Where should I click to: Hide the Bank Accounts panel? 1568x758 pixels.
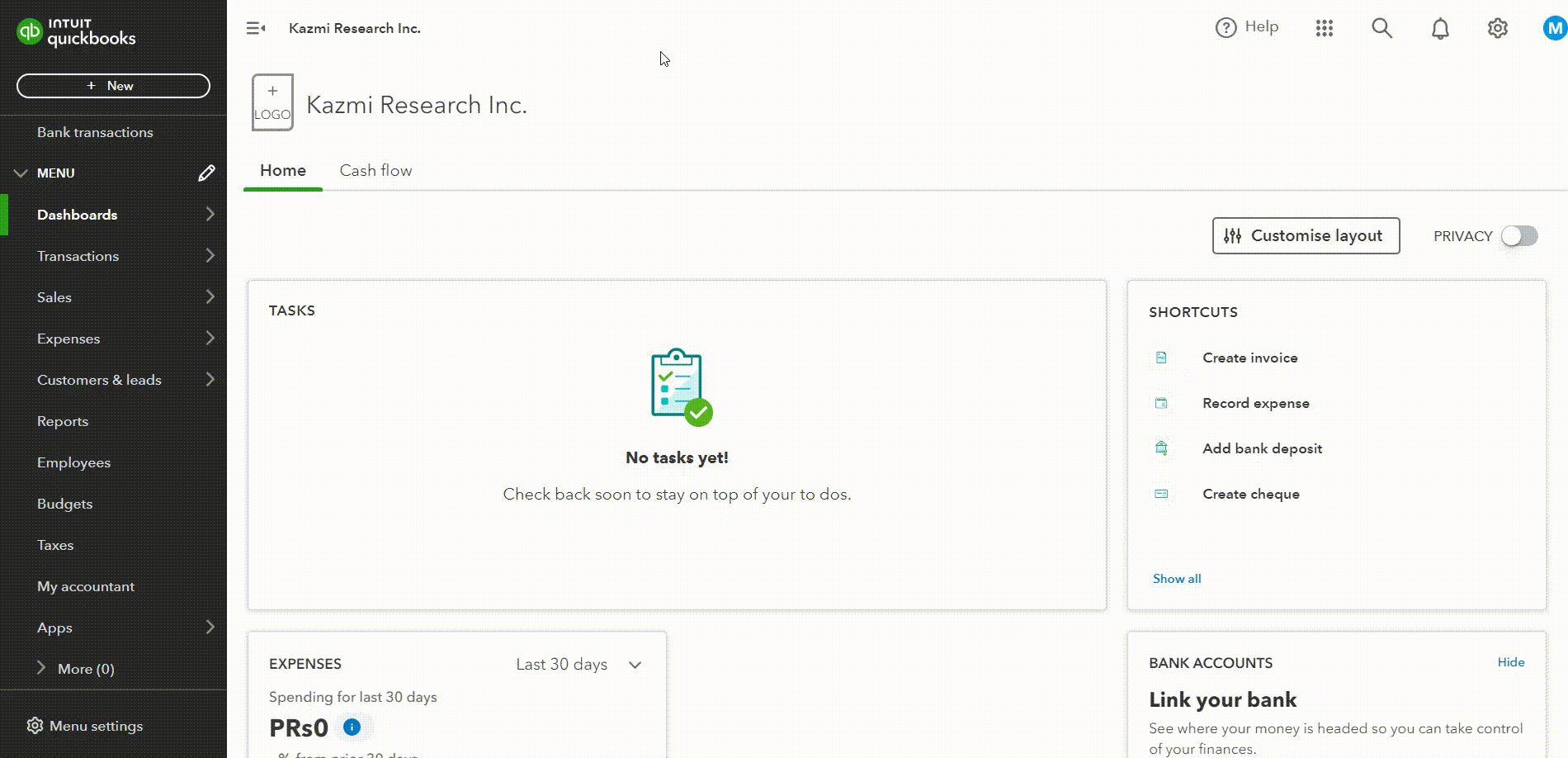click(1511, 661)
